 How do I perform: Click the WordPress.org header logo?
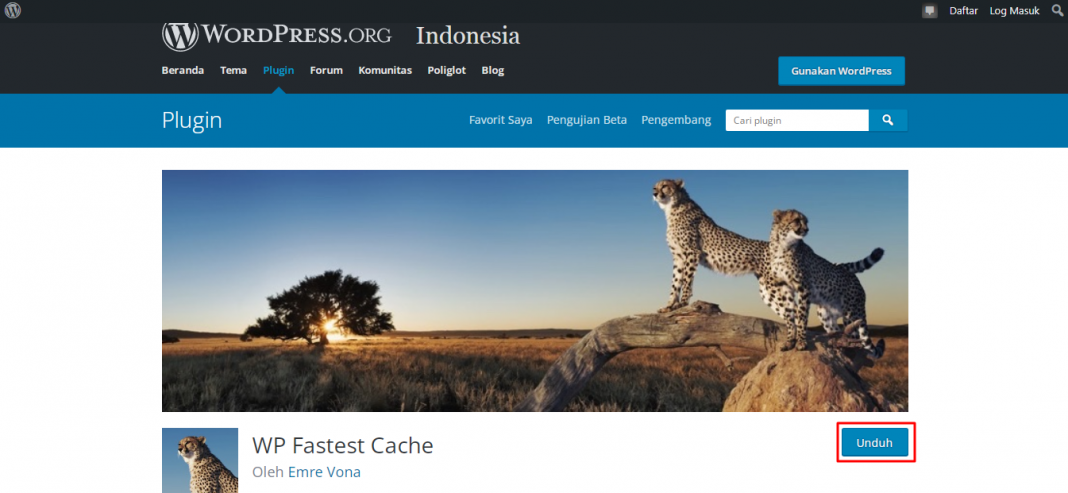pos(277,35)
